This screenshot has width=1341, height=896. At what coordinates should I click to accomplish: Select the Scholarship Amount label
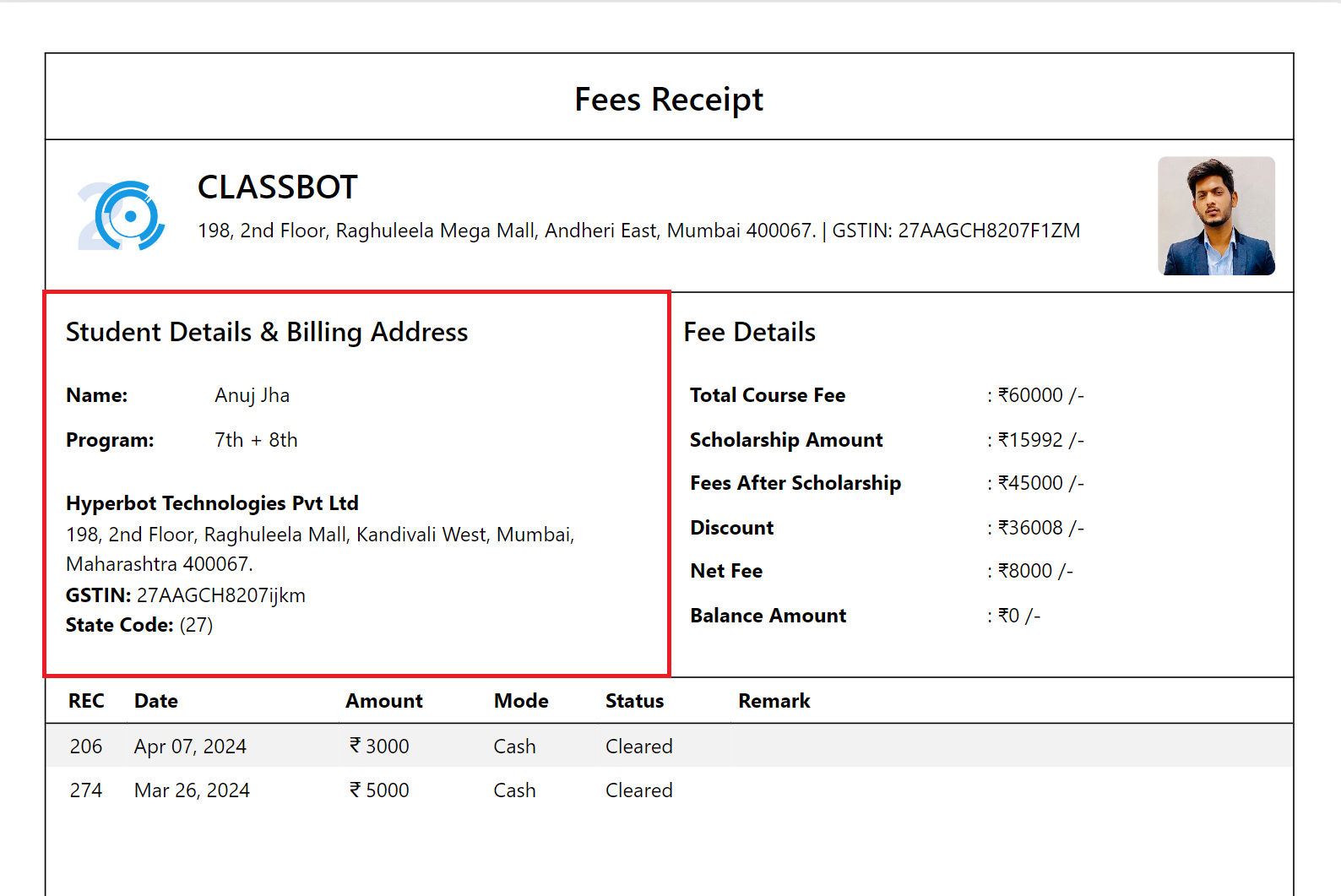coord(786,440)
